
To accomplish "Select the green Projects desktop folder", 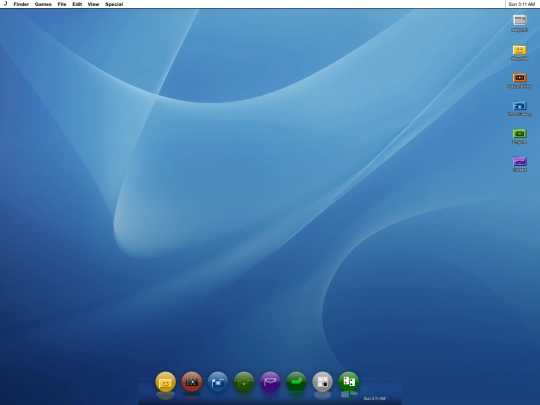I will [520, 134].
